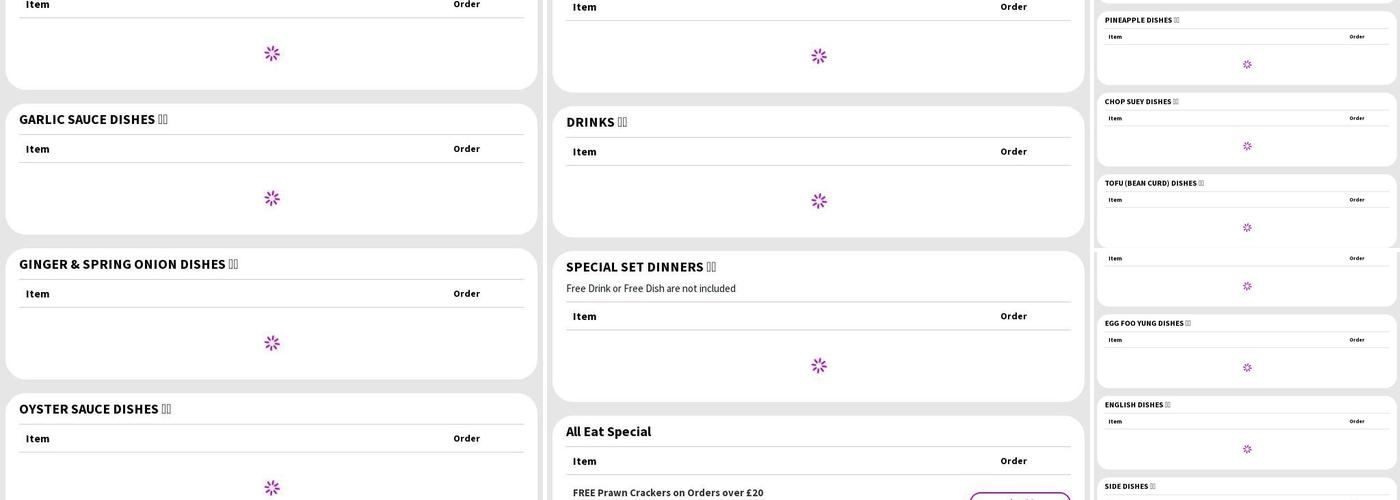Click the Order column header under Drinks

pos(1013,152)
